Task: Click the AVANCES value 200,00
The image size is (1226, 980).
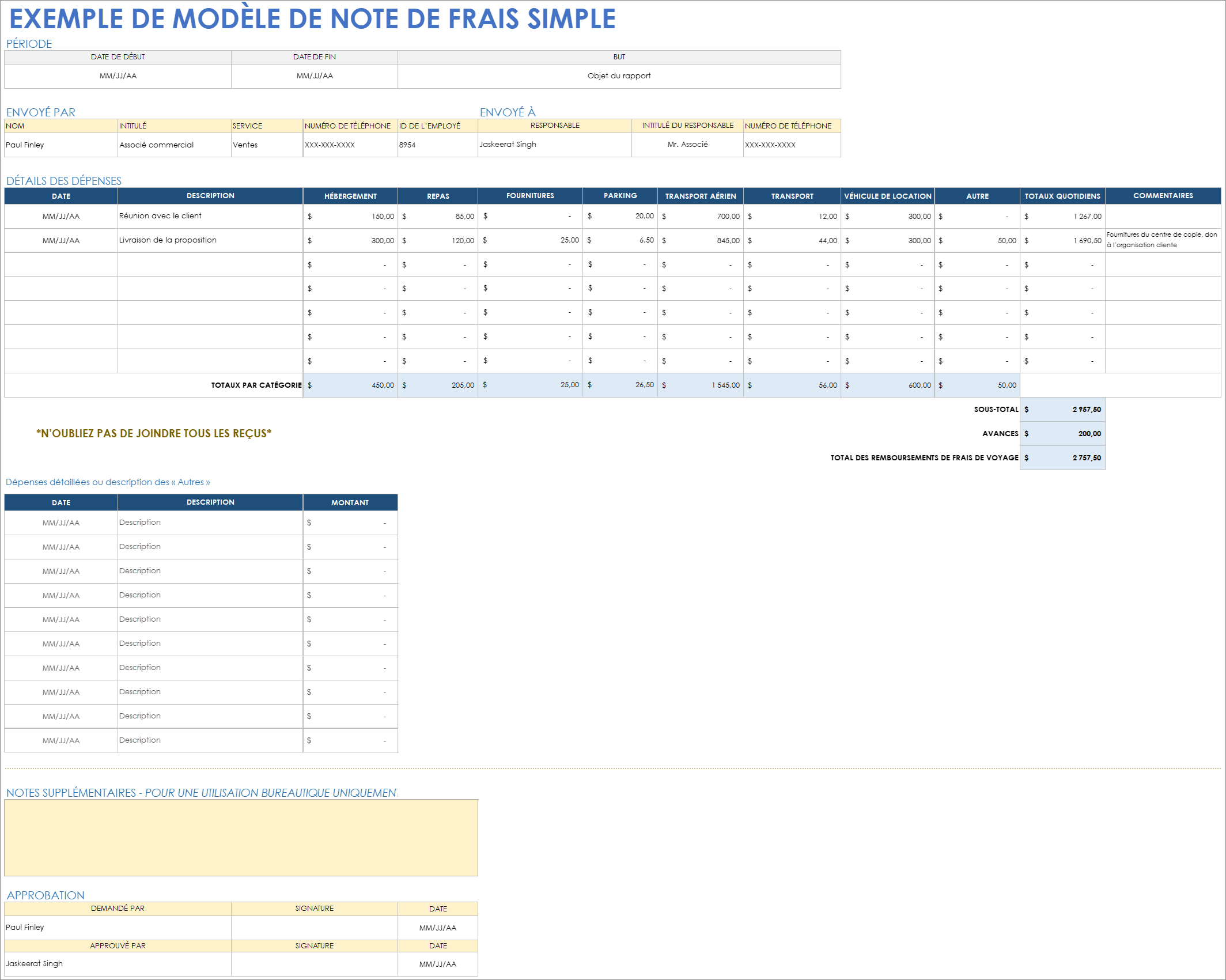Action: [1062, 434]
